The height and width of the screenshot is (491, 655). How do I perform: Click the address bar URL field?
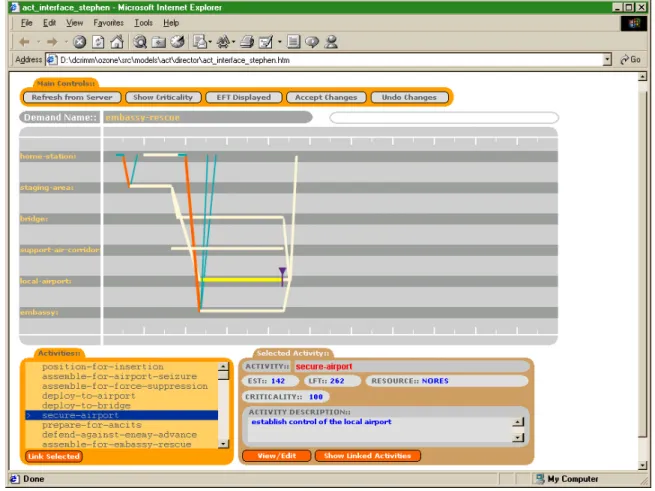[x=324, y=60]
